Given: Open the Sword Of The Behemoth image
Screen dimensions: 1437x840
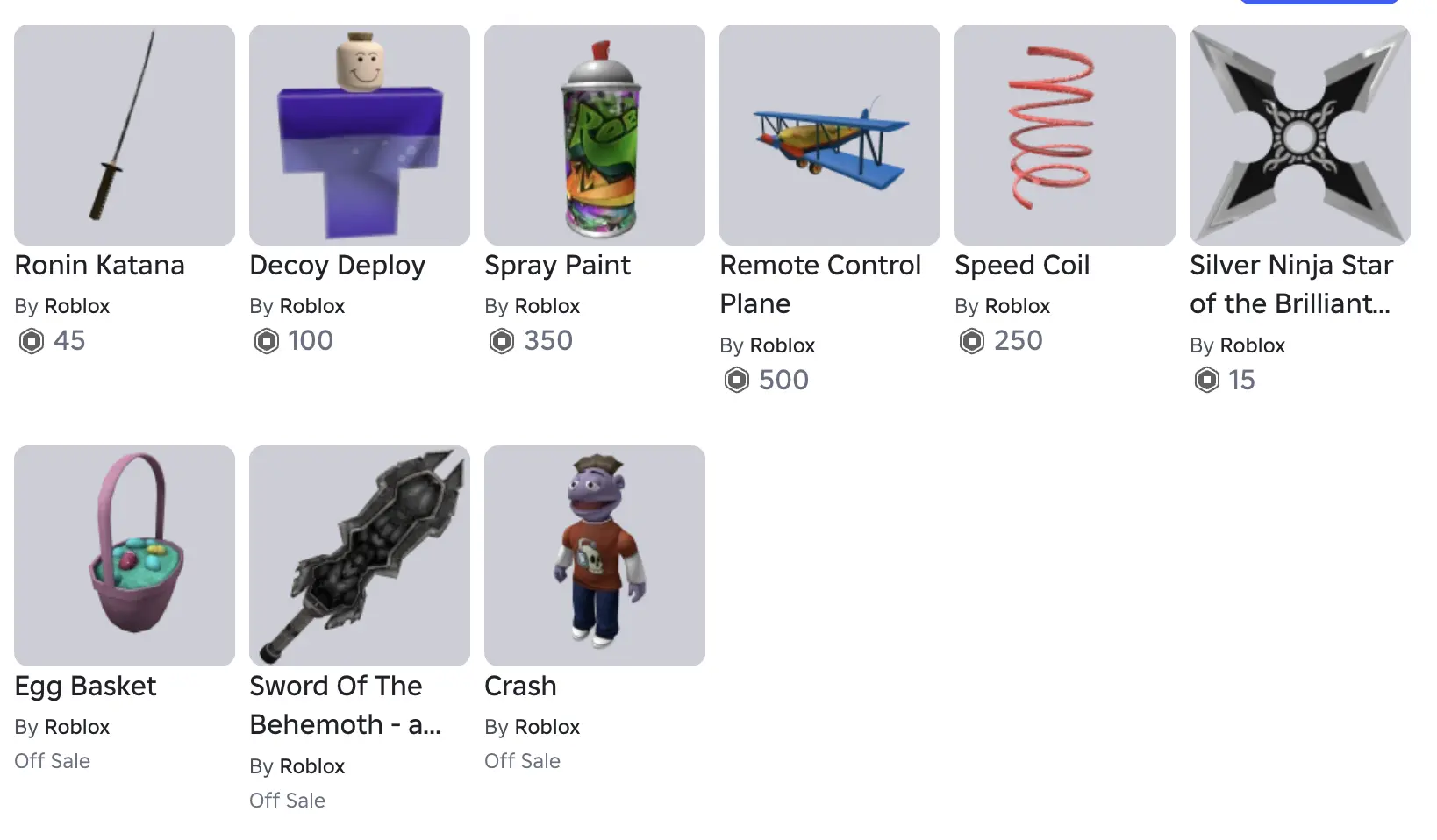Looking at the screenshot, I should (x=360, y=556).
